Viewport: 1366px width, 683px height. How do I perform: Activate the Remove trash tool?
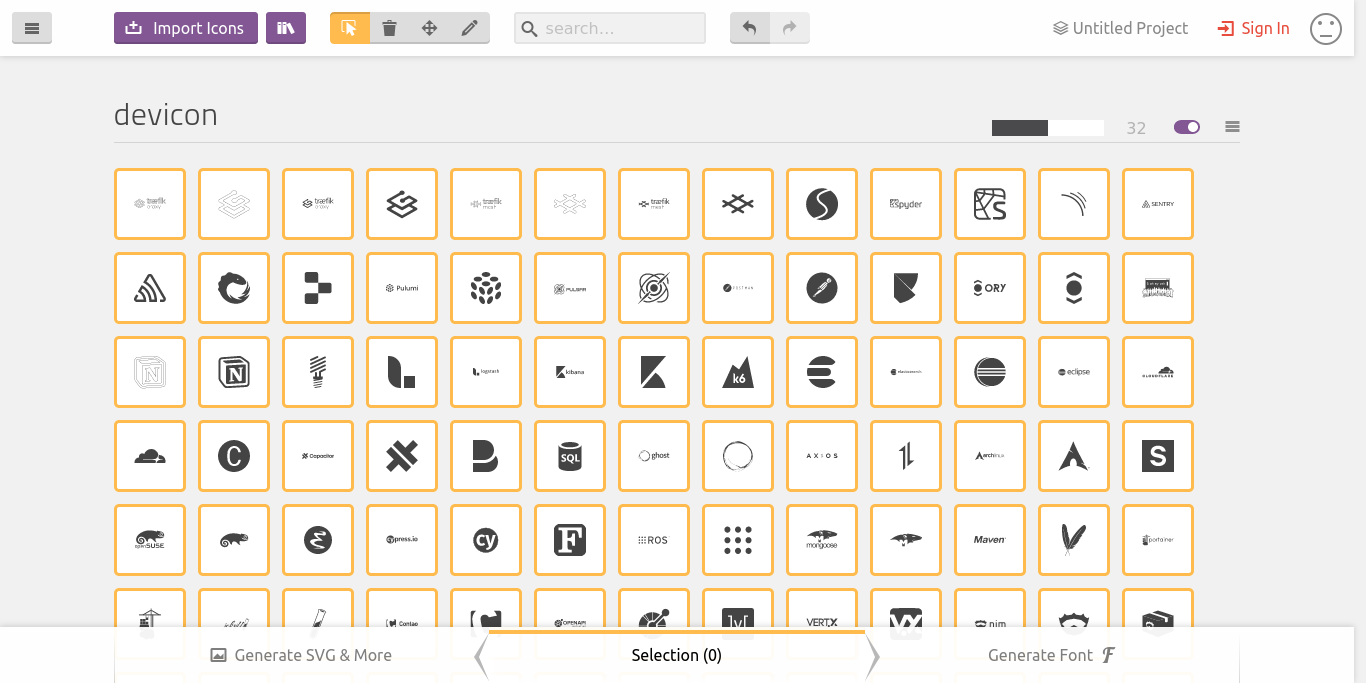(390, 28)
